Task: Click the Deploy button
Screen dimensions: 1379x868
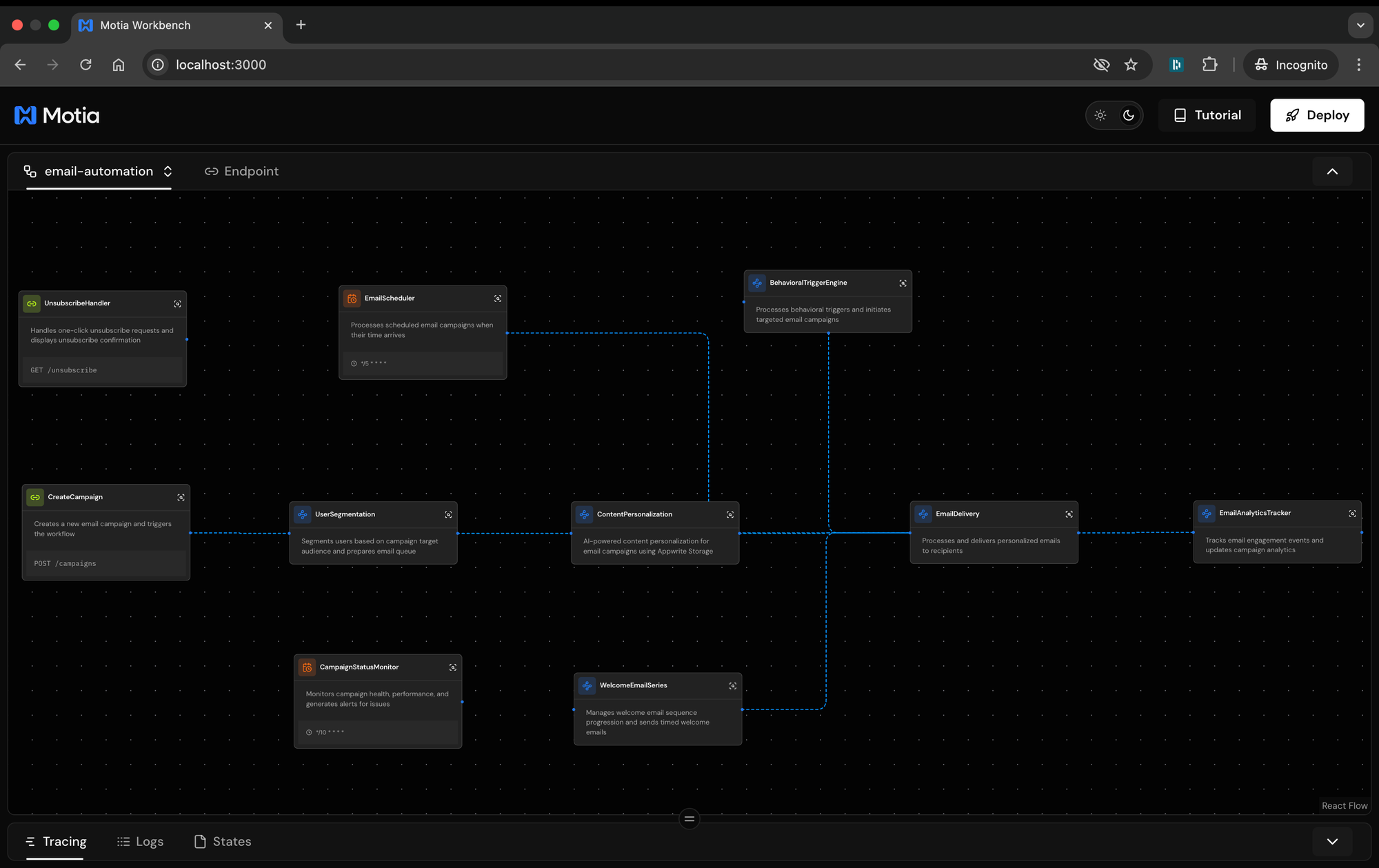Action: (1317, 115)
